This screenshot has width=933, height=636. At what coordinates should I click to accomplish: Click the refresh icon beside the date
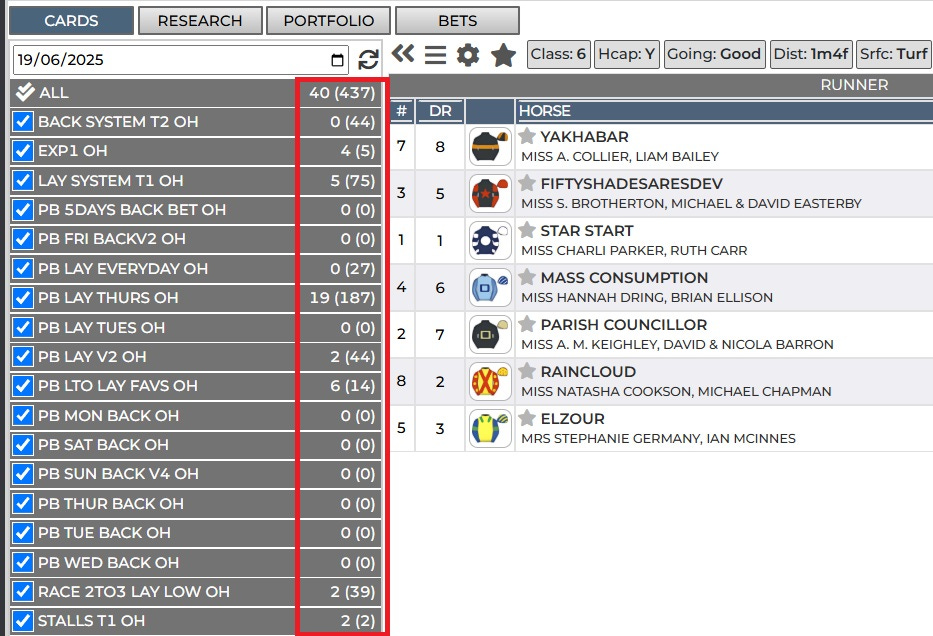tap(367, 59)
